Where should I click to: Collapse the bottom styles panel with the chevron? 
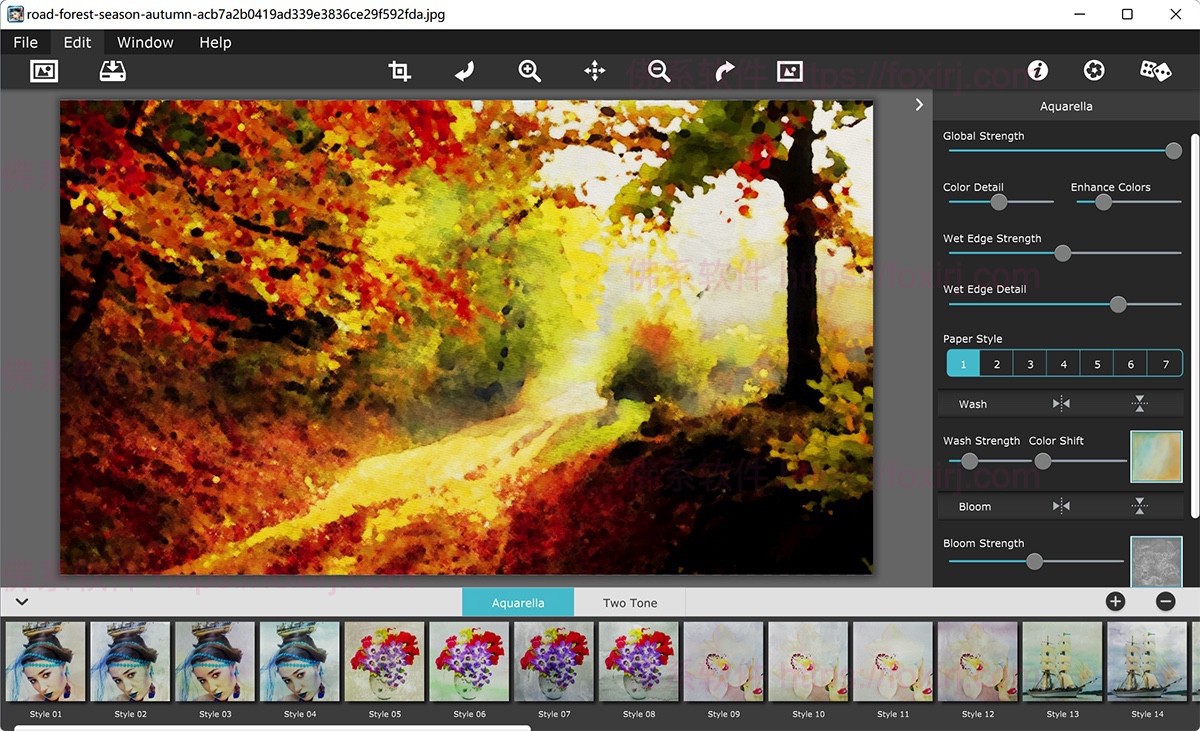coord(21,601)
